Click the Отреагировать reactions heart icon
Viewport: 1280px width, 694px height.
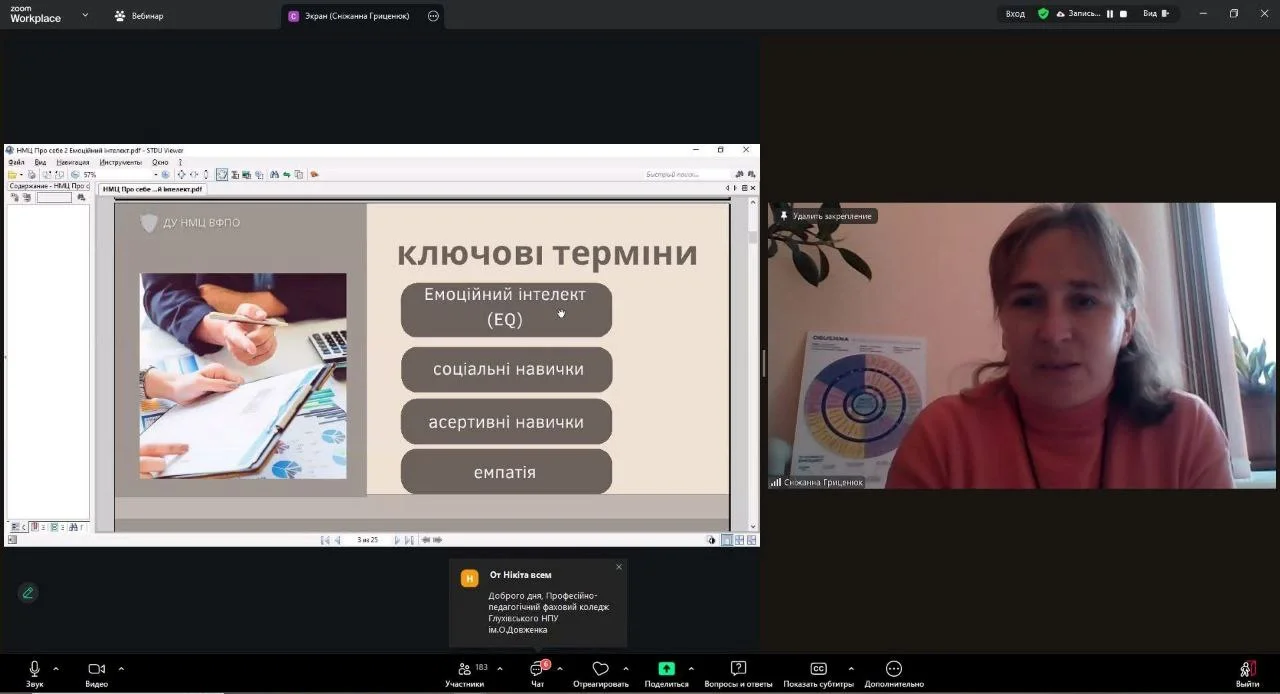tap(600, 669)
